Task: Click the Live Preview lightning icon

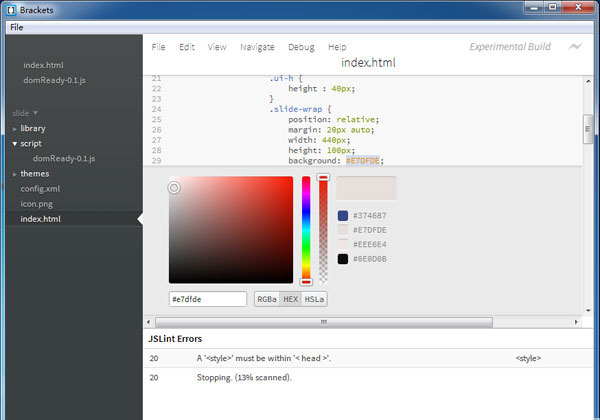Action: pyautogui.click(x=575, y=46)
